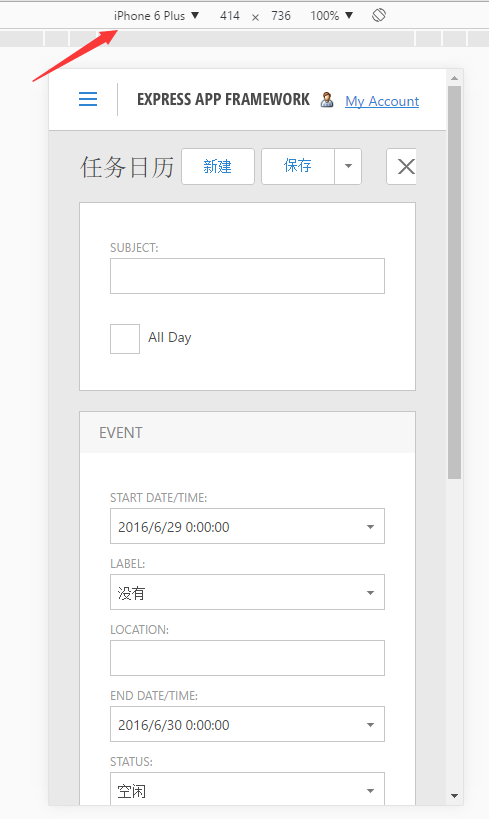Click the 任务日历 page heading

pos(127,167)
